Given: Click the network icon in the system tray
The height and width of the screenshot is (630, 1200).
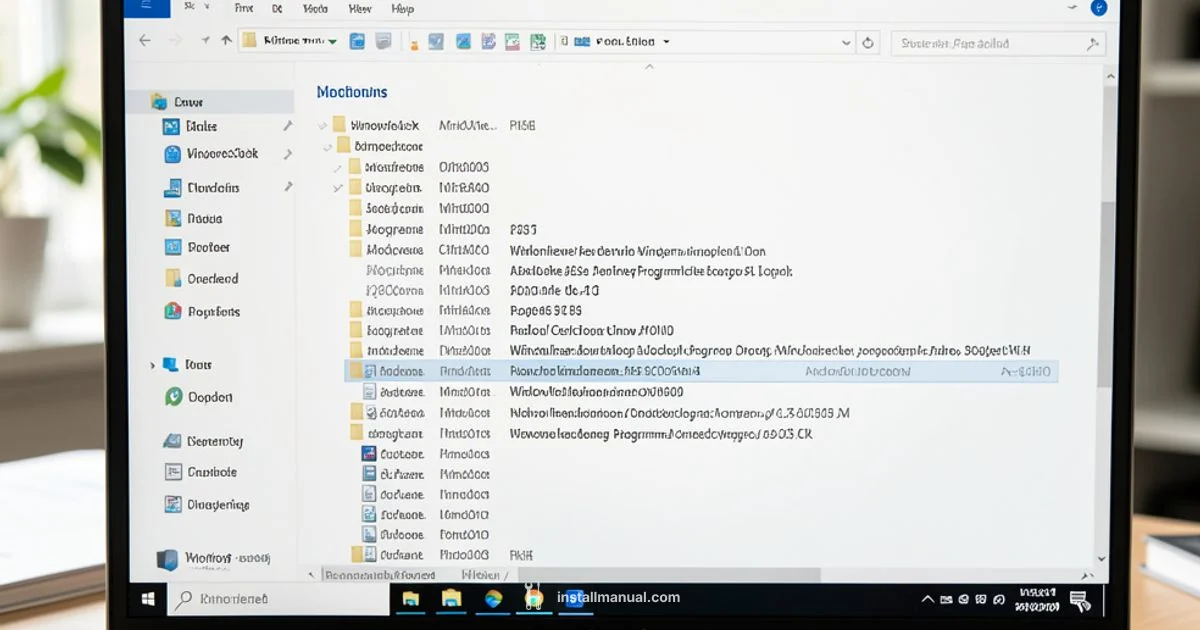Looking at the screenshot, I should (x=963, y=597).
